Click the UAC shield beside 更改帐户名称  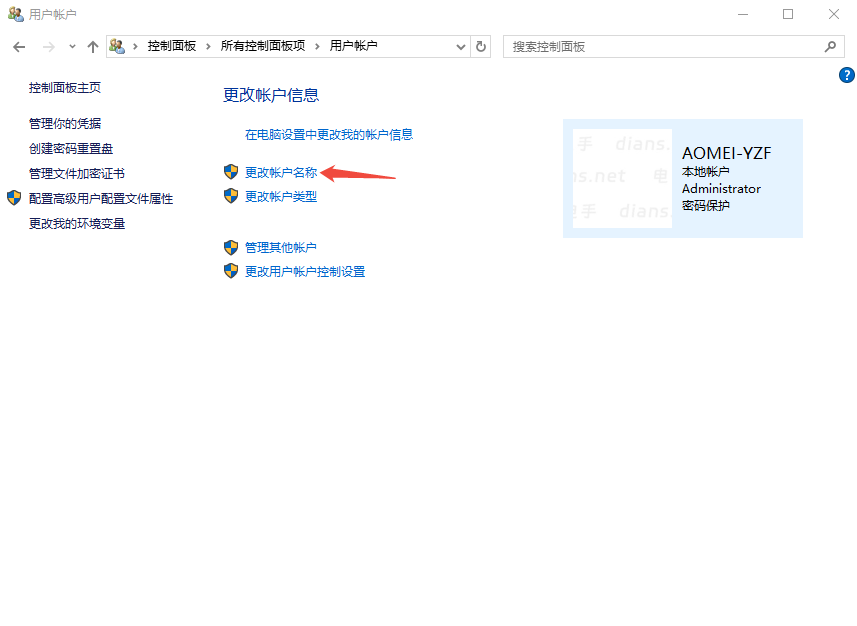click(230, 172)
